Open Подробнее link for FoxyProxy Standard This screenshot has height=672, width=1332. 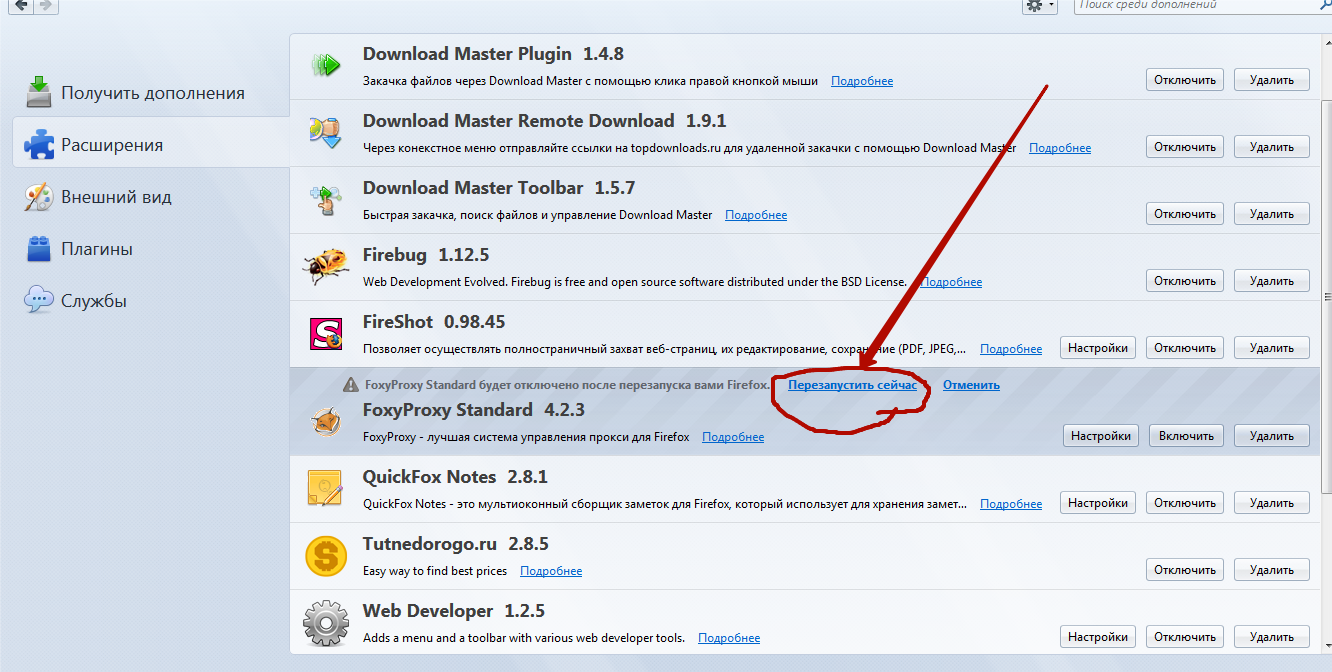[x=733, y=437]
